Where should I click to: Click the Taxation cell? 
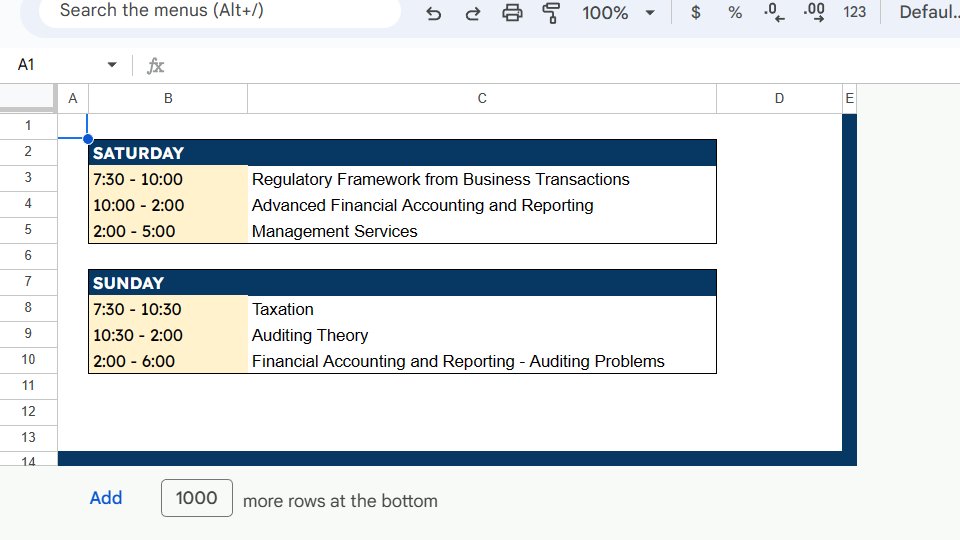482,309
